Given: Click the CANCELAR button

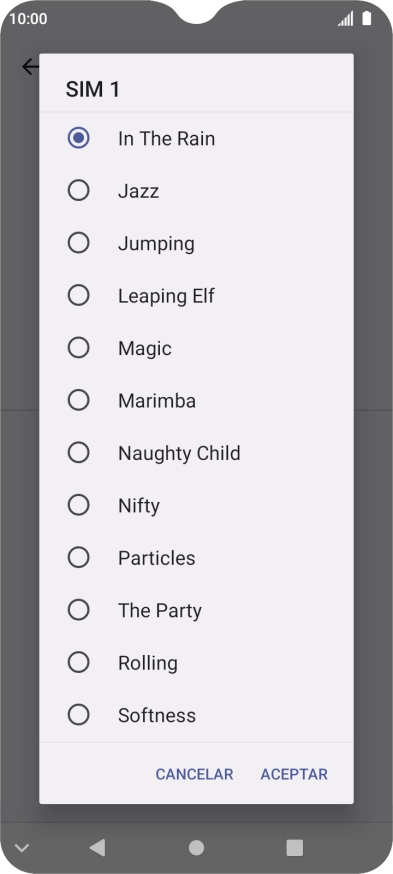Looking at the screenshot, I should coord(194,774).
